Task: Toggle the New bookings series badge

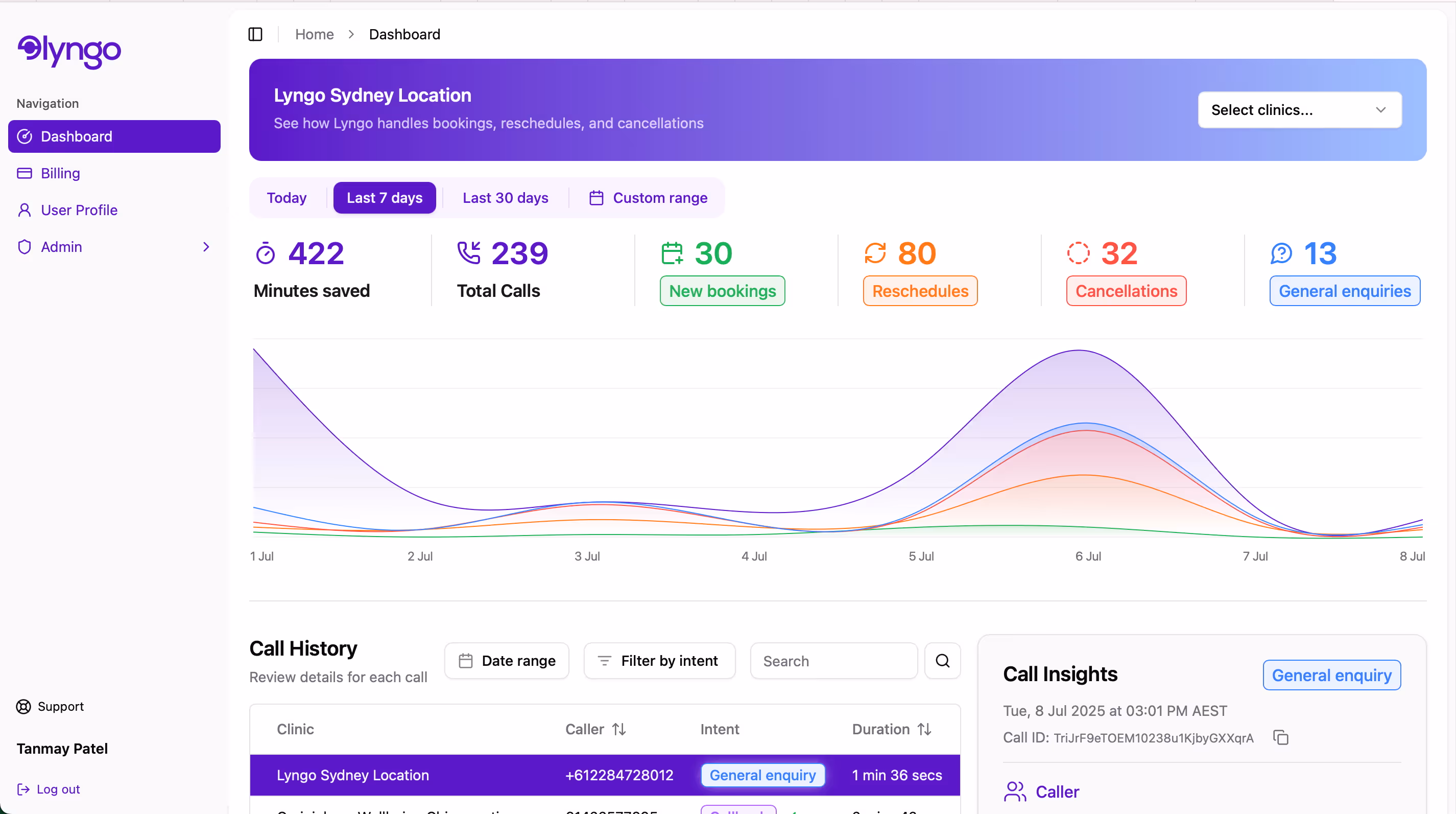Action: [x=722, y=291]
